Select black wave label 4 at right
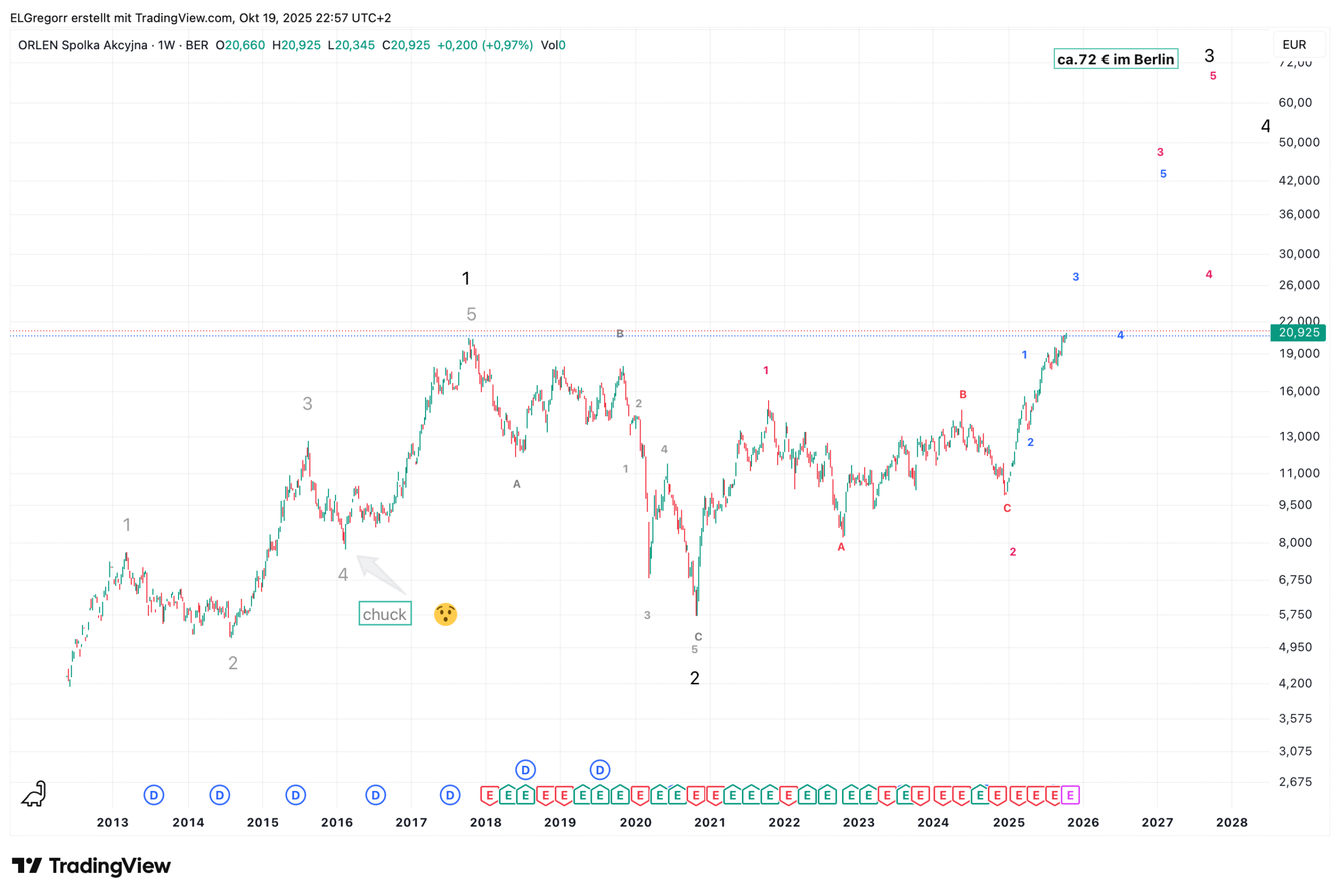Image resolution: width=1340 pixels, height=896 pixels. click(x=1265, y=126)
